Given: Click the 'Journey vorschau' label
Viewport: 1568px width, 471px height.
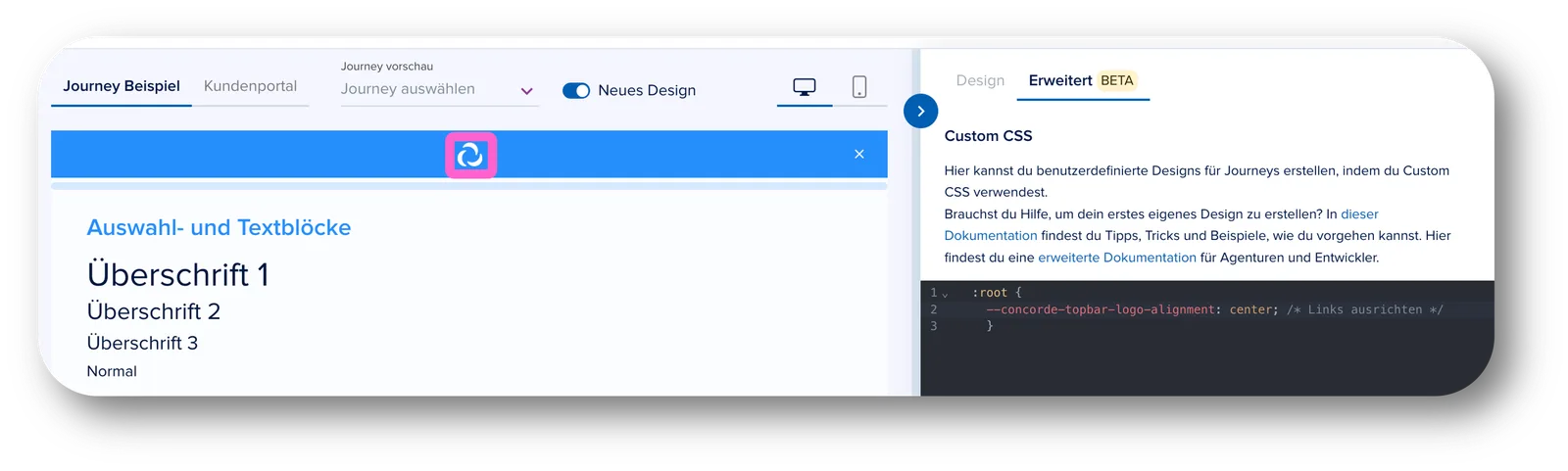Looking at the screenshot, I should 387,67.
